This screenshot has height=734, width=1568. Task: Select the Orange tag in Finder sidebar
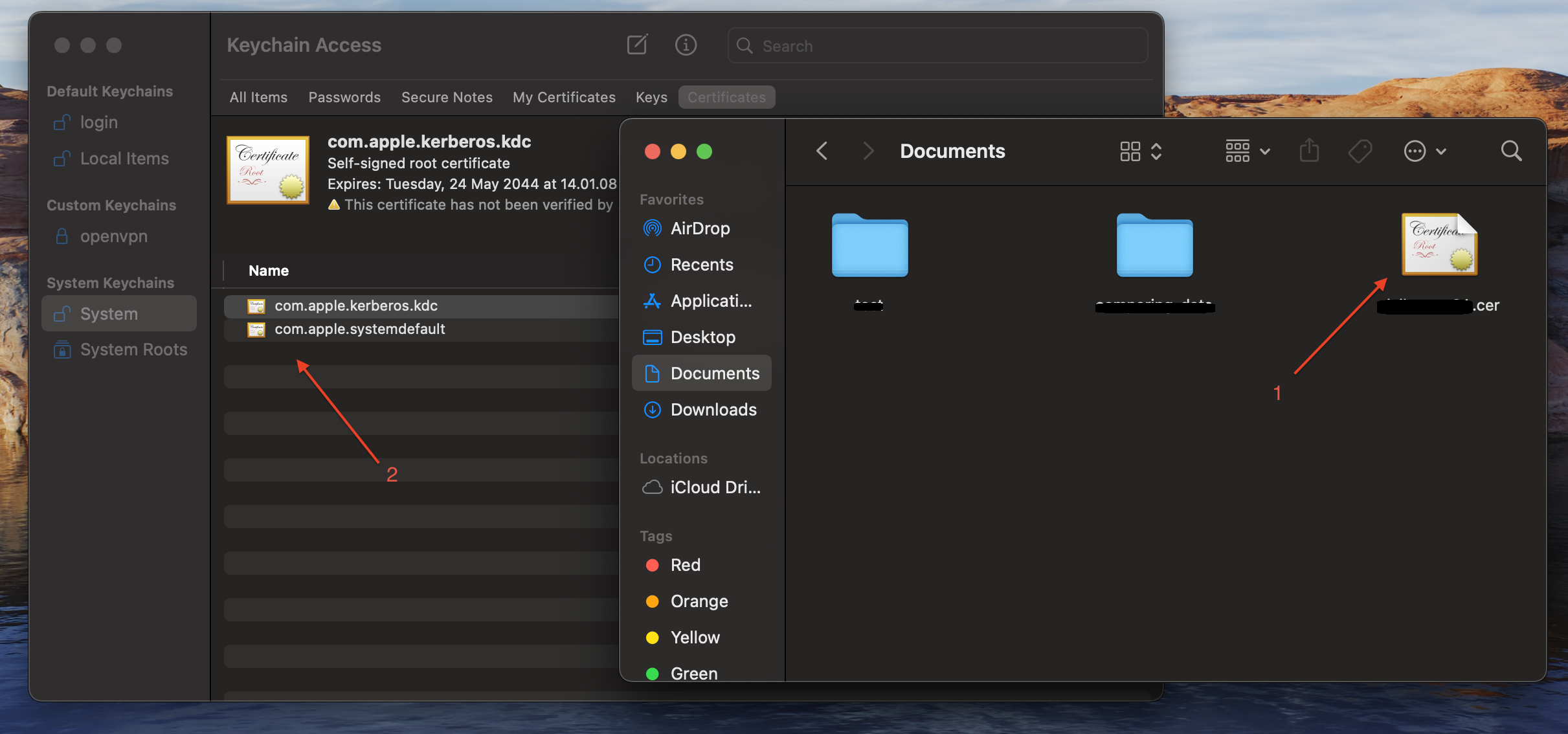click(702, 601)
